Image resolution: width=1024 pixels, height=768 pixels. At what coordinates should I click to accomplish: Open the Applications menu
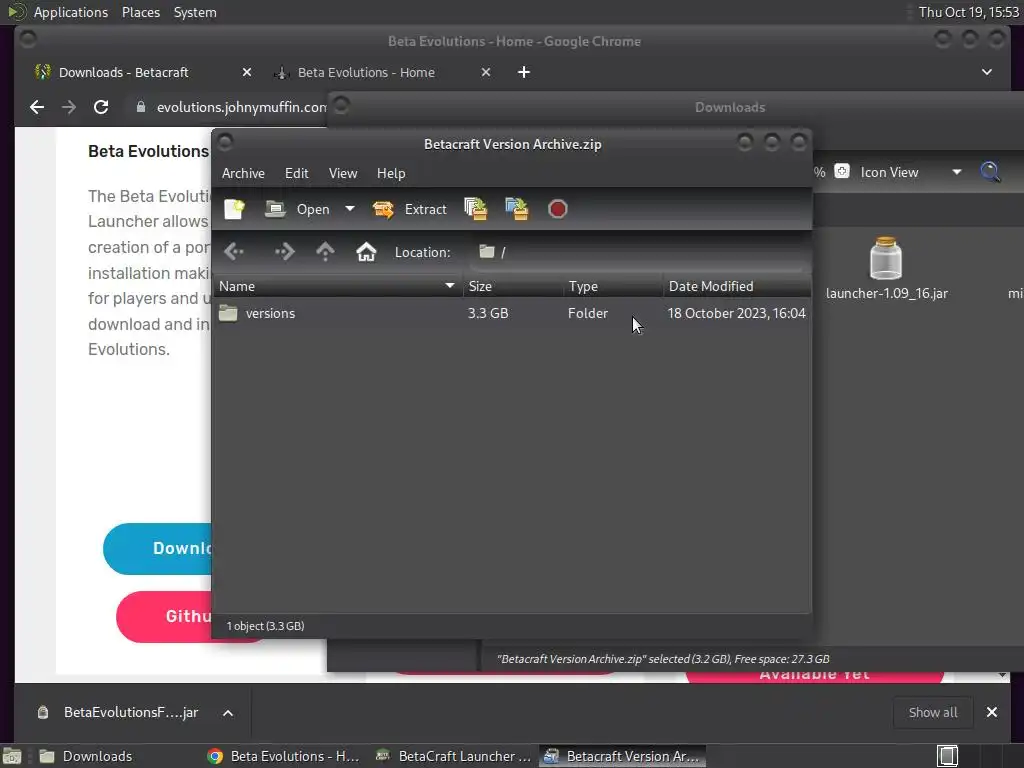[71, 12]
